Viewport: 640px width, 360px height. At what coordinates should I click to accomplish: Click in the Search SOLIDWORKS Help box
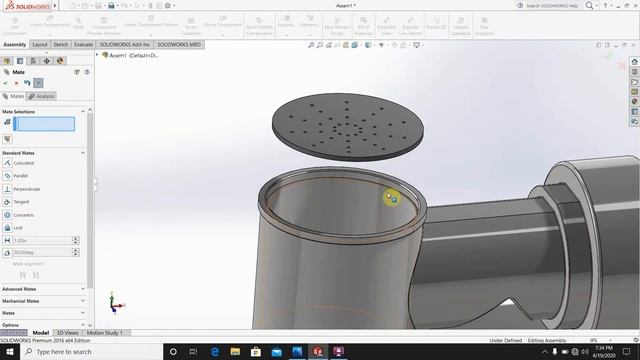coord(551,6)
